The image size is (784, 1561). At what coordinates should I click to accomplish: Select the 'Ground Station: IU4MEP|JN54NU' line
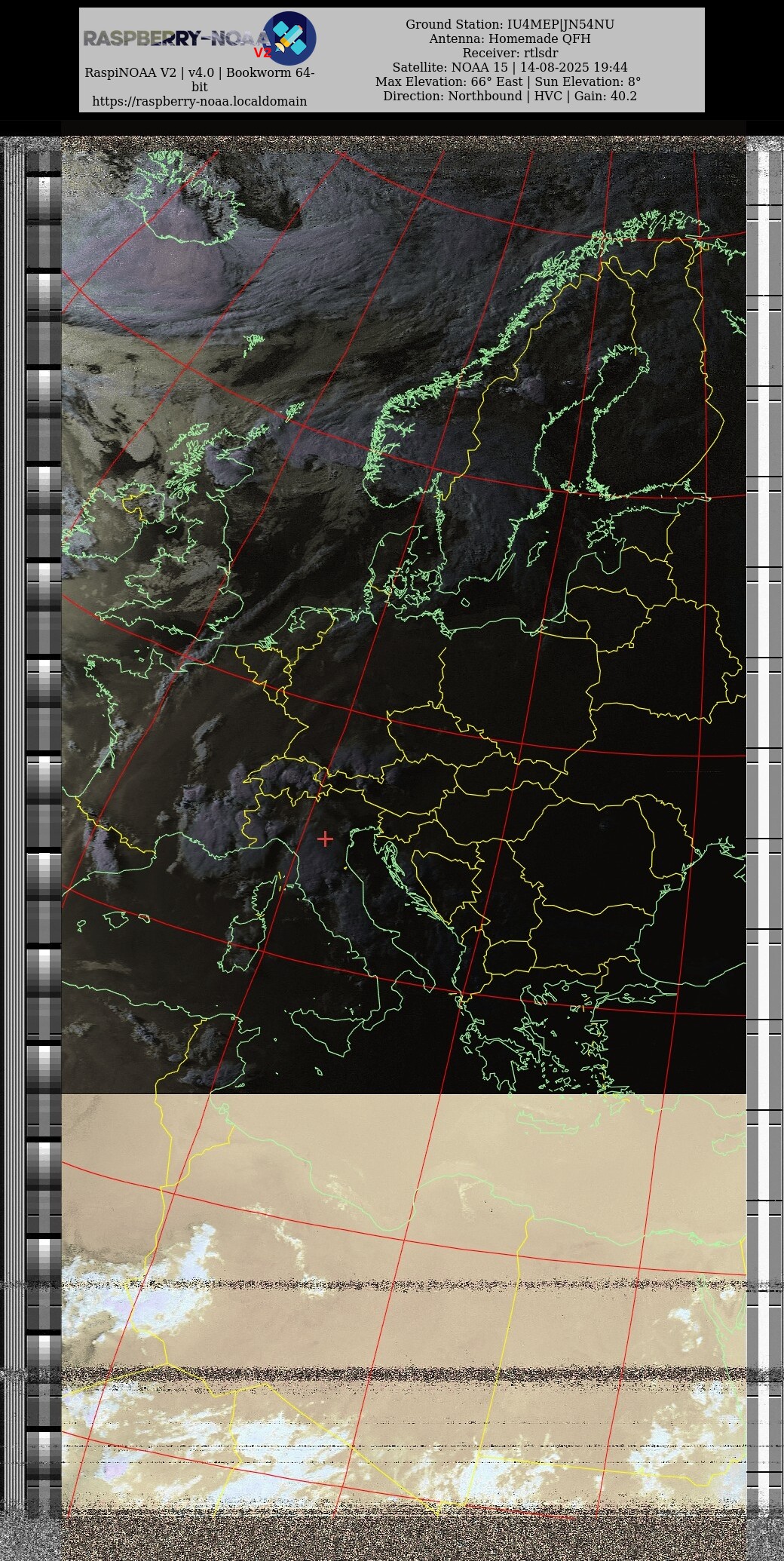[x=510, y=24]
